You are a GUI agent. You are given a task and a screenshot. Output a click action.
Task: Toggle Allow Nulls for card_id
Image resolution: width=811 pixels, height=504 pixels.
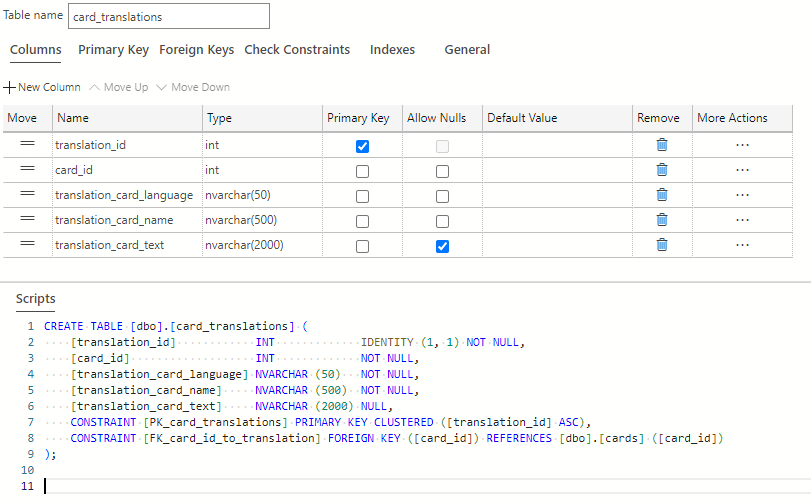click(x=442, y=171)
